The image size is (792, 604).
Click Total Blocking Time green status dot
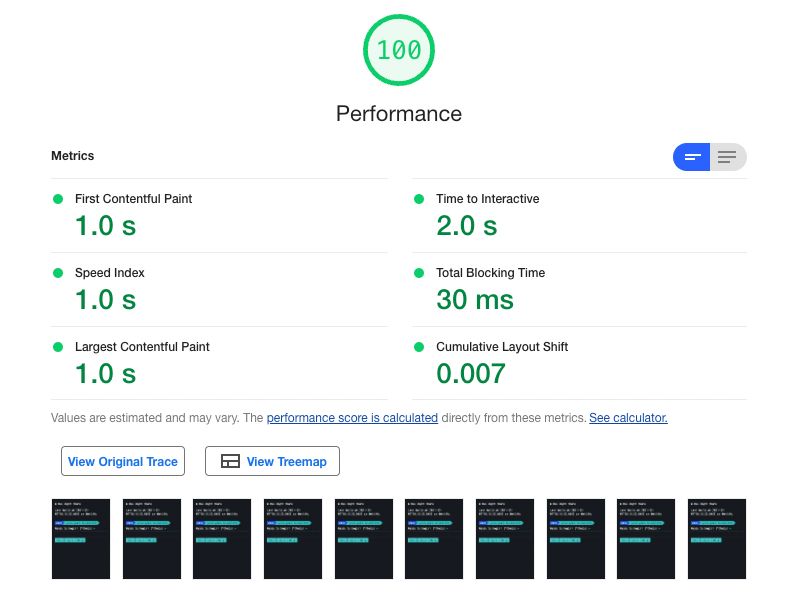tap(420, 273)
